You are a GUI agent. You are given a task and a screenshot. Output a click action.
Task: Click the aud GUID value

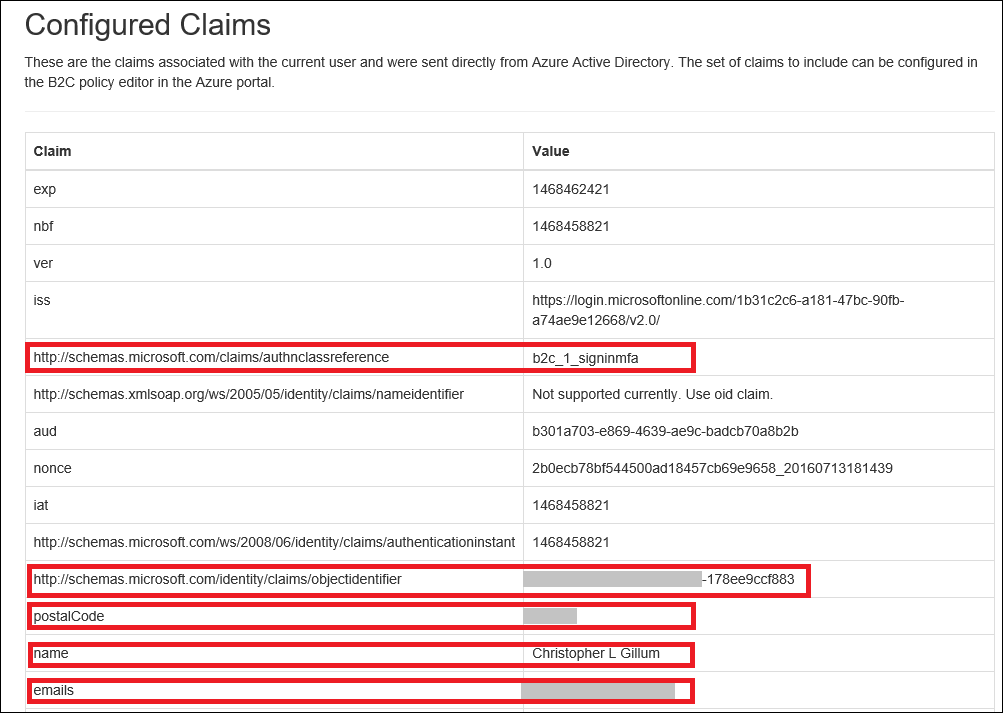(665, 431)
